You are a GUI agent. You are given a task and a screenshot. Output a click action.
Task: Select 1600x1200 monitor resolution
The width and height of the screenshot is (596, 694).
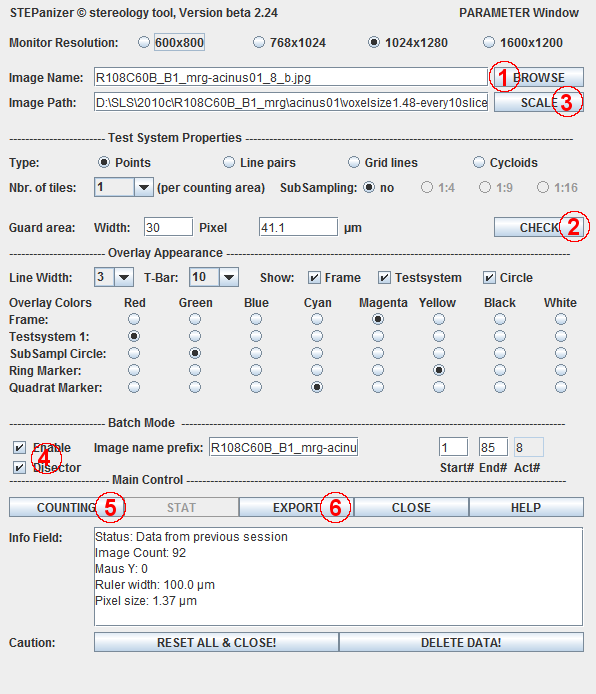[489, 42]
